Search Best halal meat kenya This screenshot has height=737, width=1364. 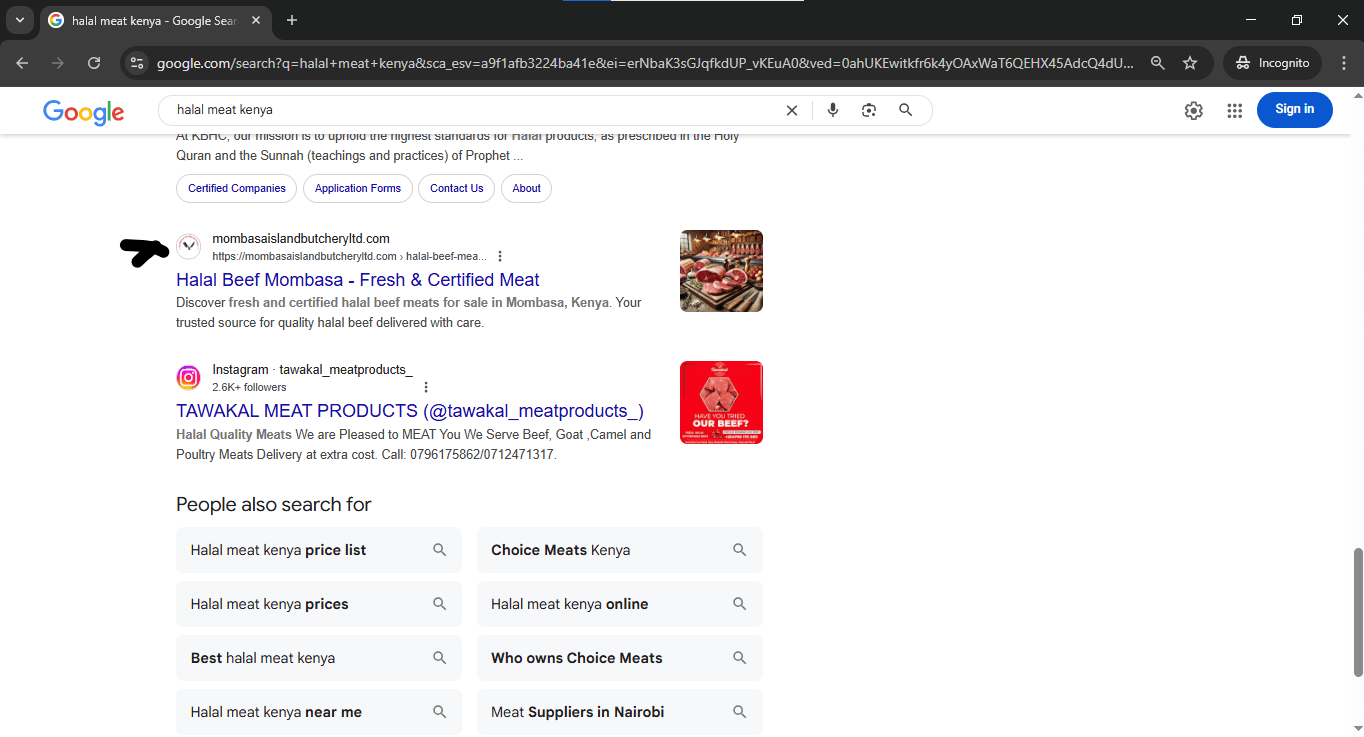point(319,658)
